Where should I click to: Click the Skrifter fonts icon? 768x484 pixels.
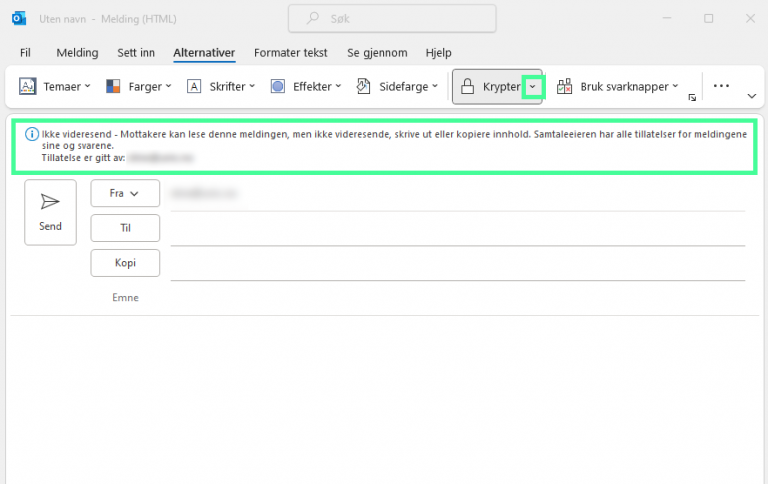point(194,87)
